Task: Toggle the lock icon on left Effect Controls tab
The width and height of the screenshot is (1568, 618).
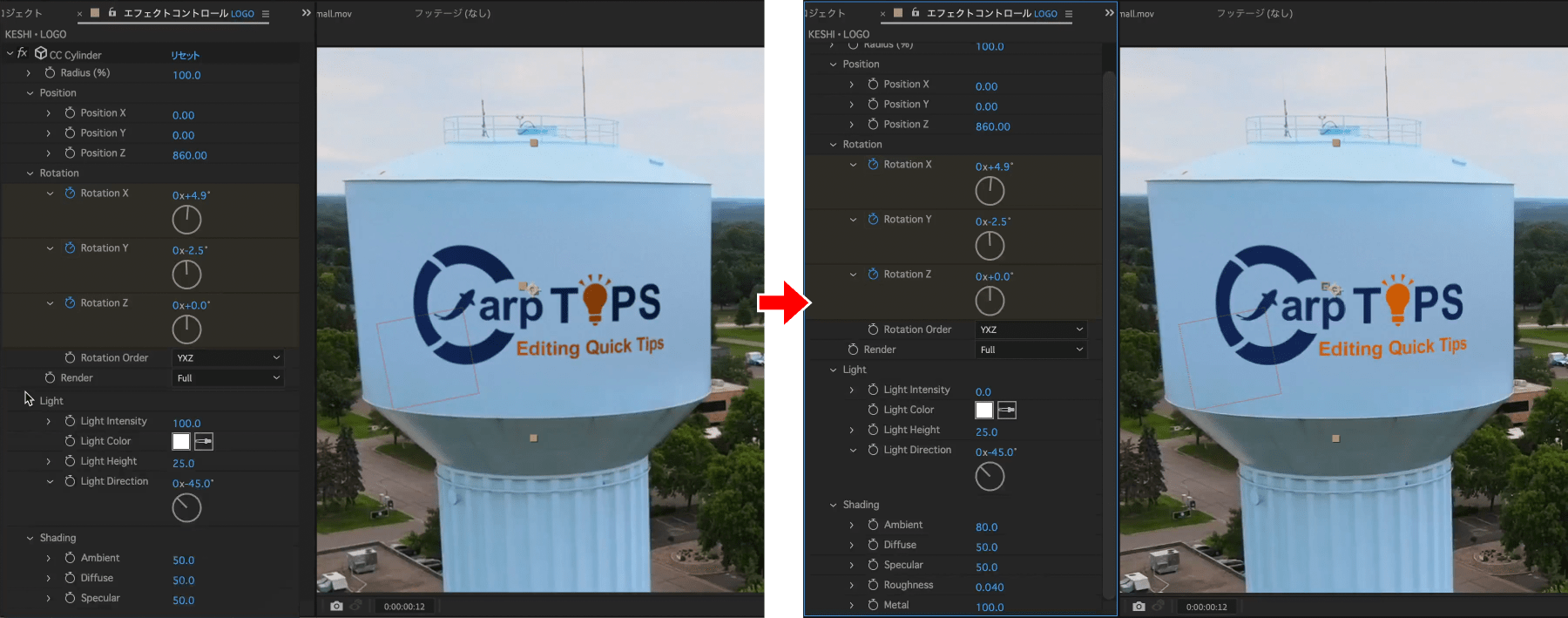Action: [112, 13]
